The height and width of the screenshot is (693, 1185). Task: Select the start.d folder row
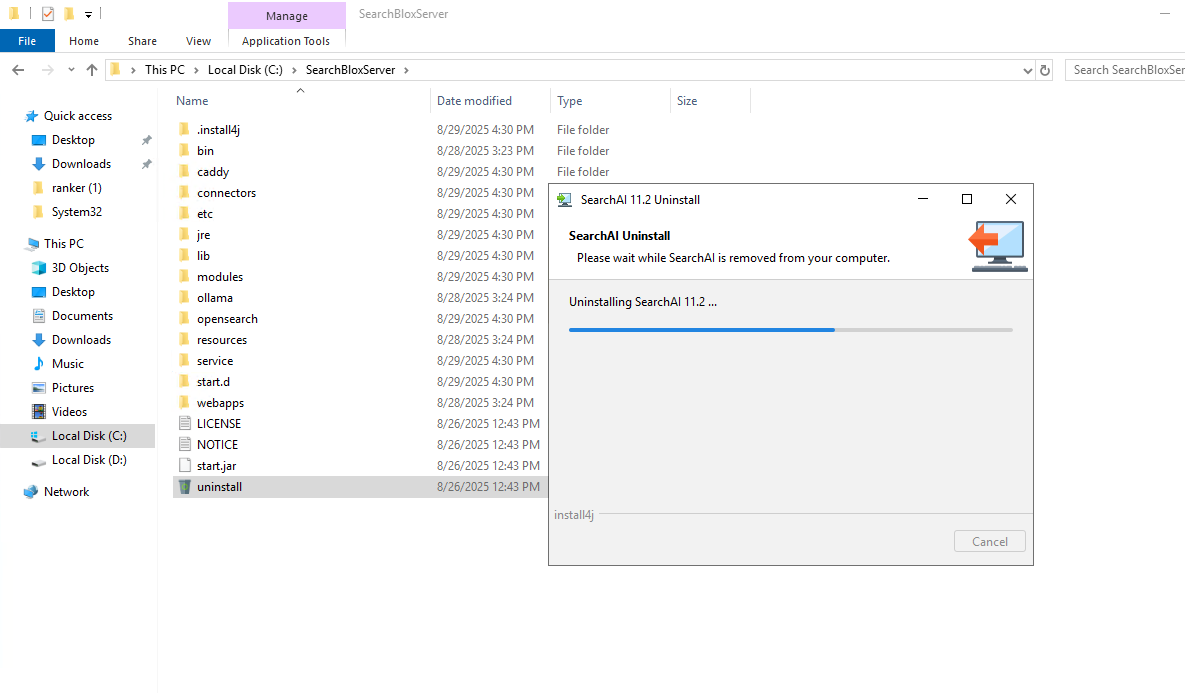pos(360,382)
